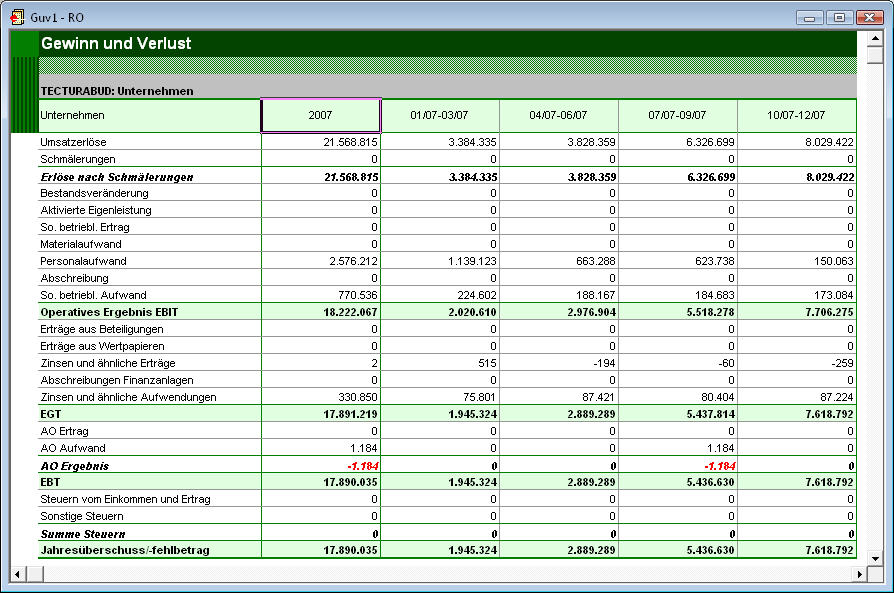The image size is (894, 593).
Task: Select the Jahresüberschuss/-fehlbetrag row label
Action: (125, 550)
